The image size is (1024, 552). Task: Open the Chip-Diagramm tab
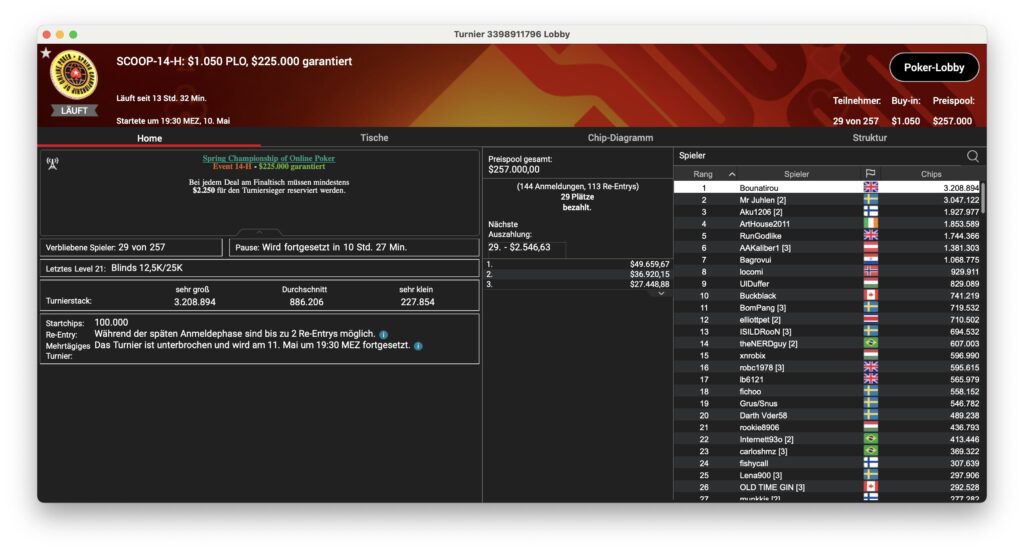point(620,138)
